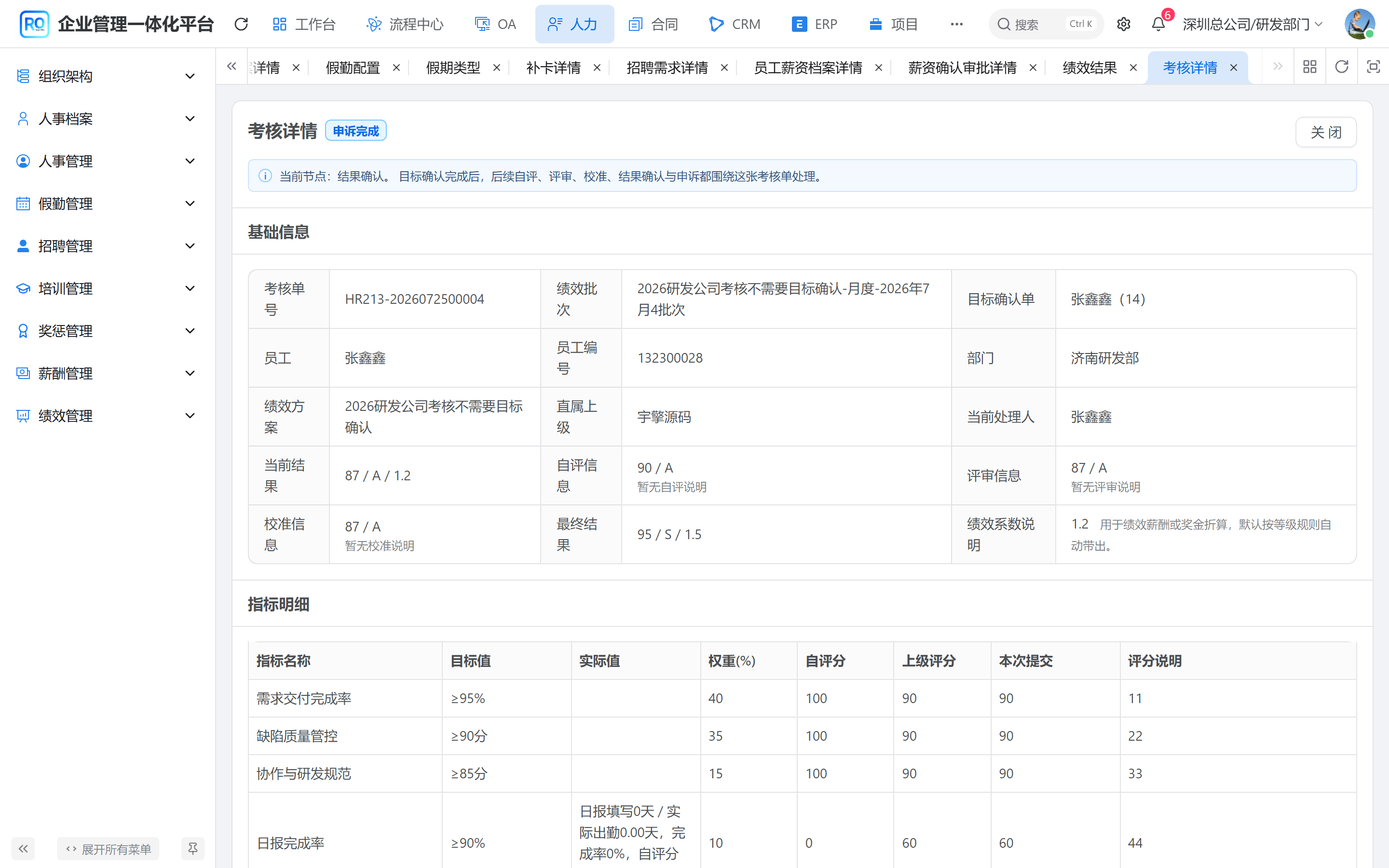1389x868 pixels.
Task: Open 深圳总公司/研发部门 department dropdown
Action: 1253,24
